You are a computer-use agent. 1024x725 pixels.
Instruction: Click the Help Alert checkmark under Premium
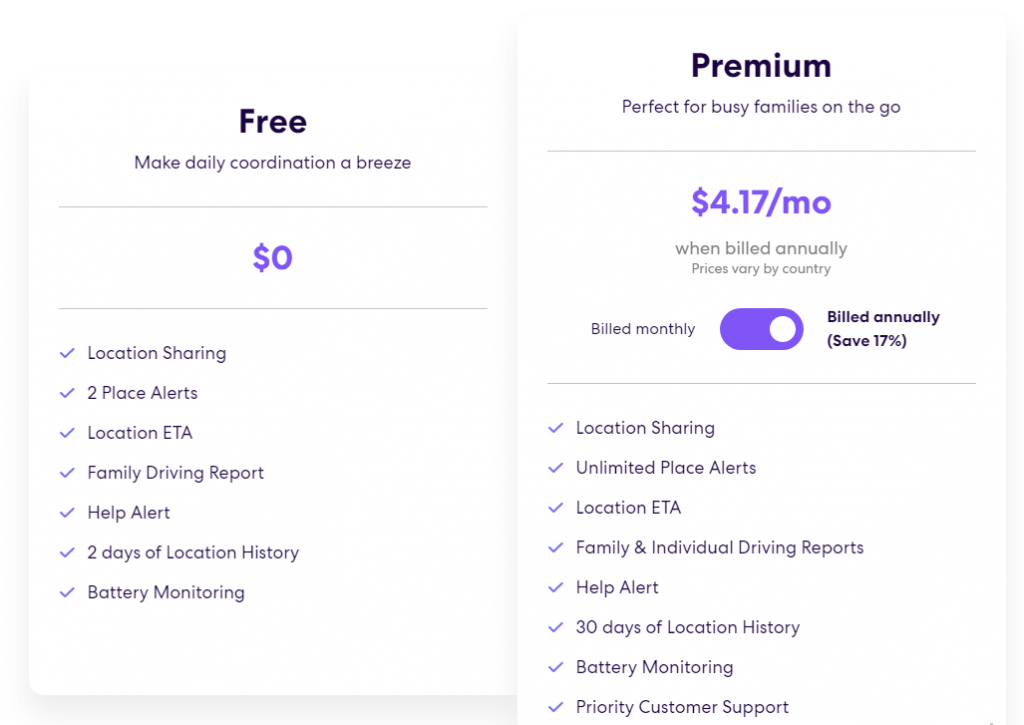tap(556, 588)
